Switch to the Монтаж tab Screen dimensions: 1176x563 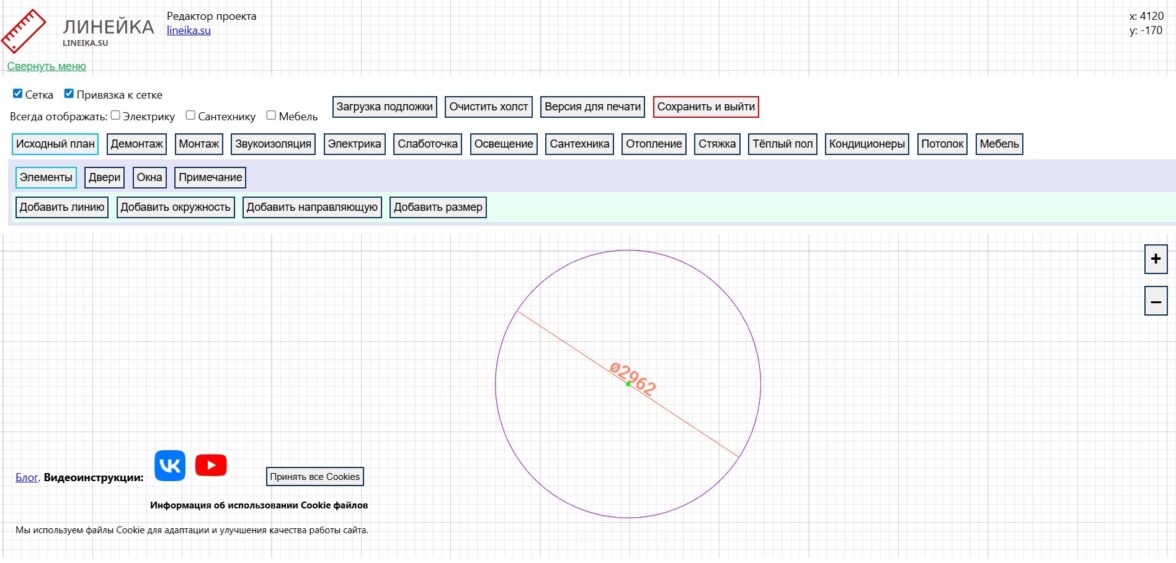click(199, 144)
